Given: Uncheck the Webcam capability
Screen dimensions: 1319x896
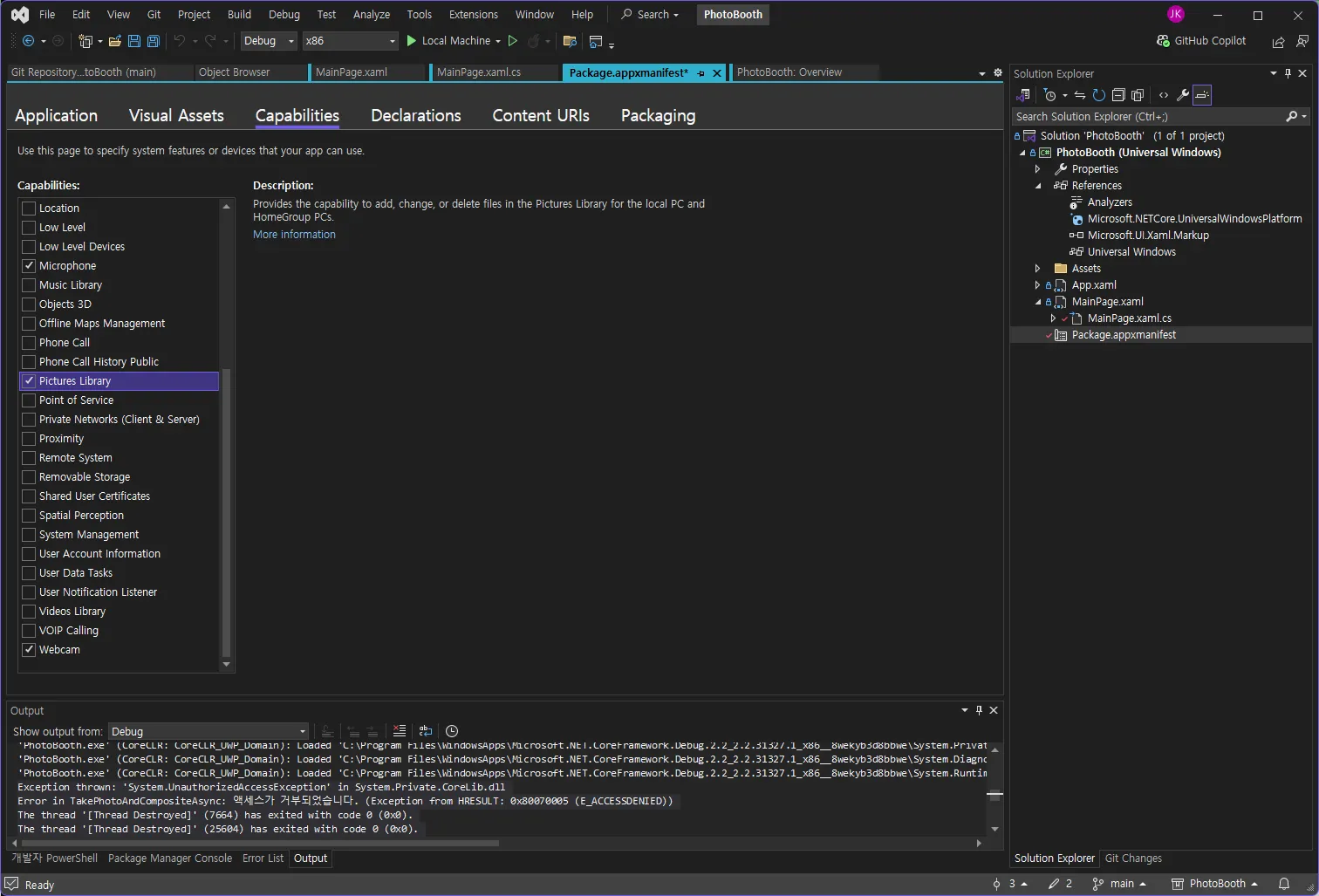Looking at the screenshot, I should pyautogui.click(x=29, y=650).
